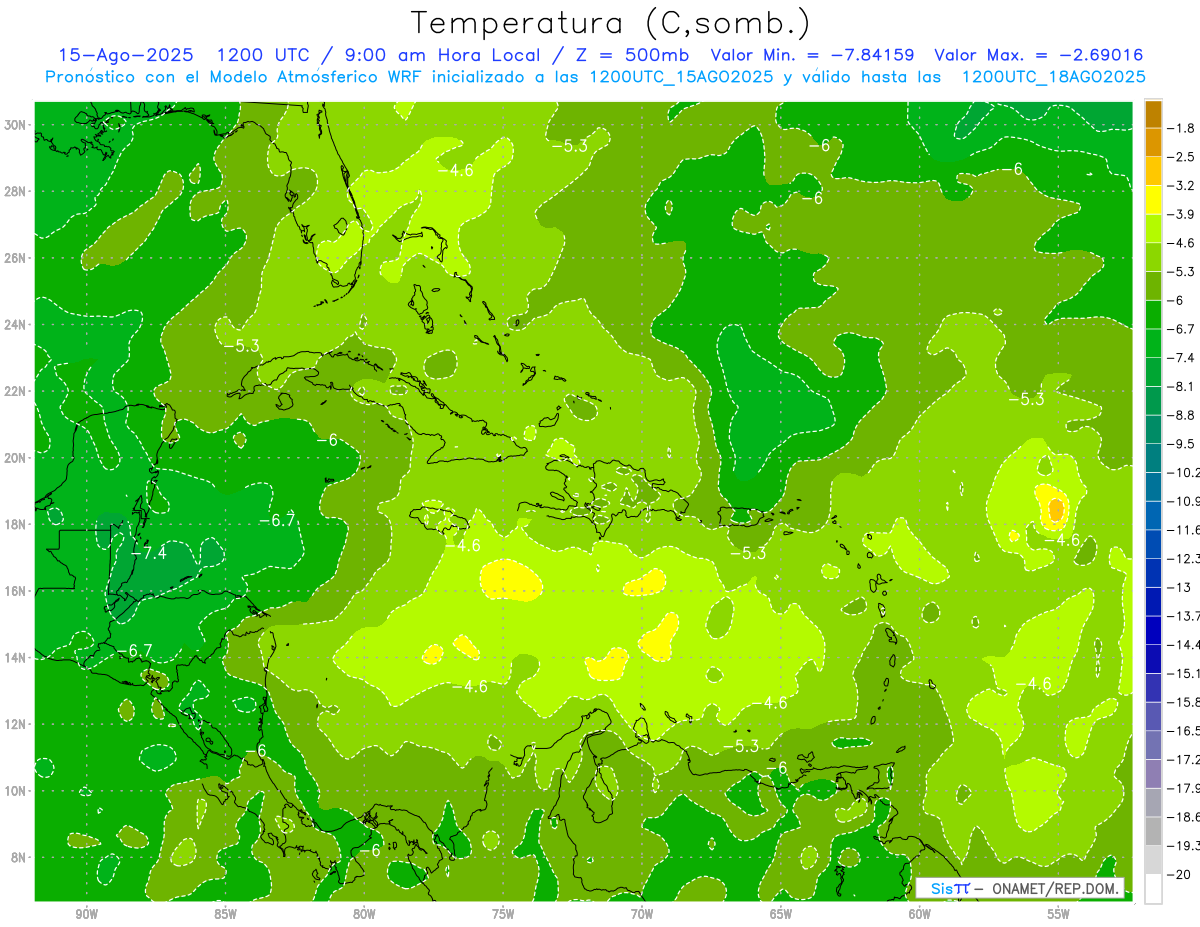Click the '75W' longitude axis label
The image size is (1200, 927).
(503, 914)
